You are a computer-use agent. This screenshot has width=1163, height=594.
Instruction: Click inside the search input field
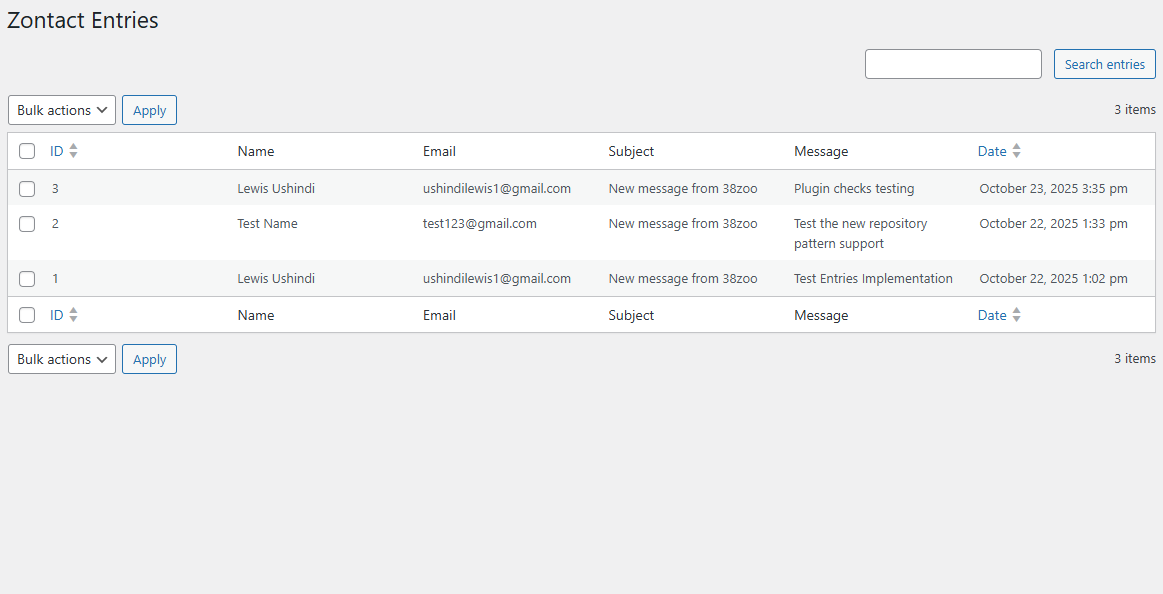(952, 63)
